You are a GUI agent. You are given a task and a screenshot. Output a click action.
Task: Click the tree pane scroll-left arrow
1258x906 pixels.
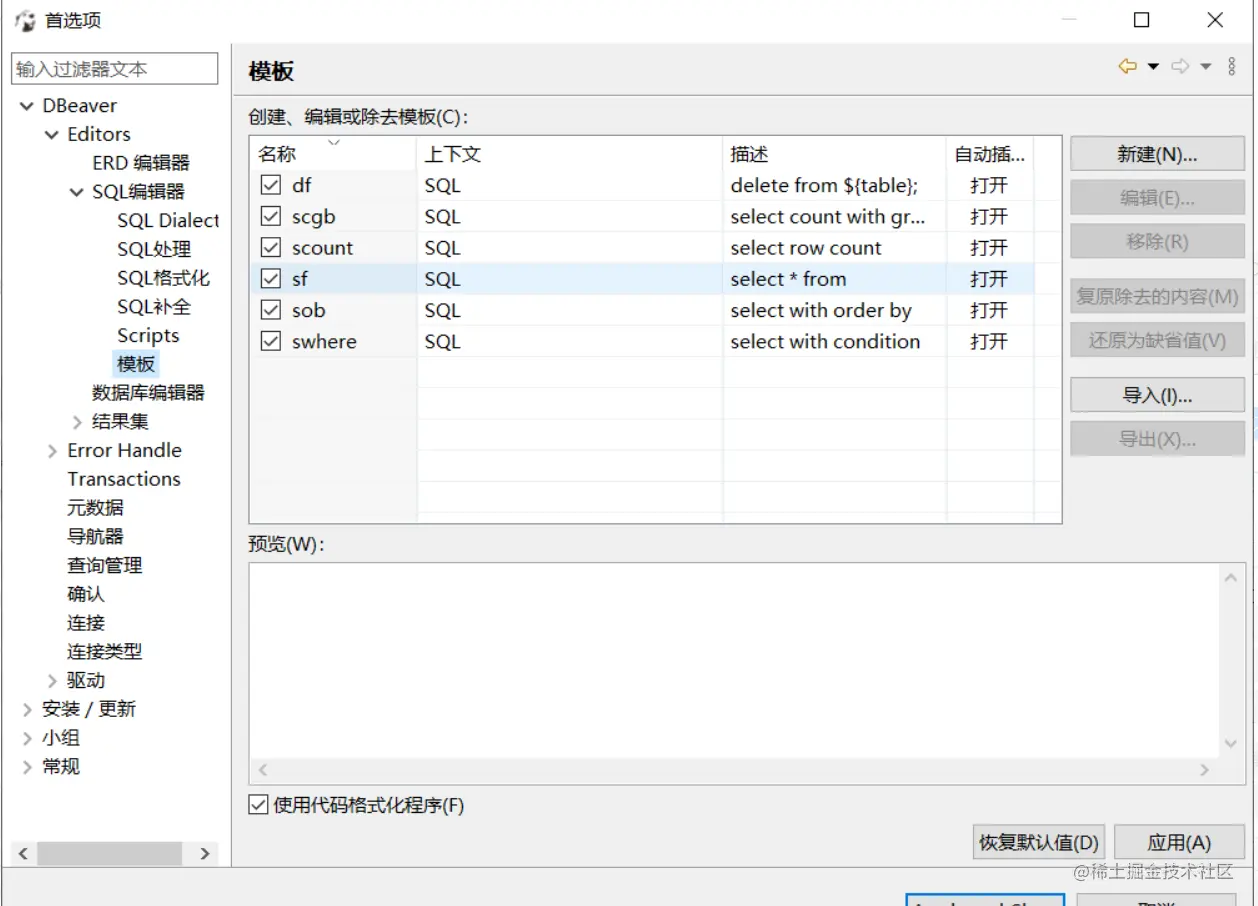23,854
